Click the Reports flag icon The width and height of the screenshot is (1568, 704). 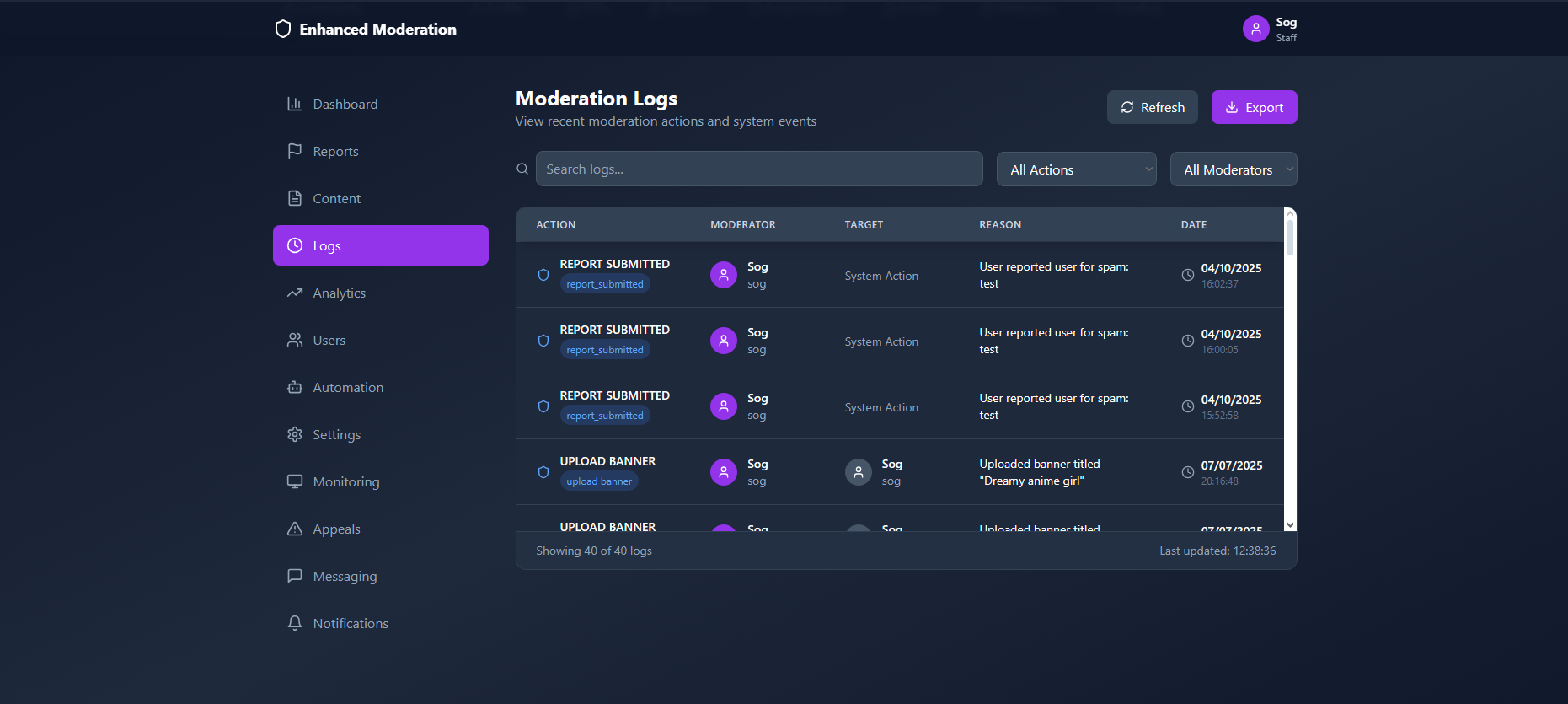coord(295,151)
